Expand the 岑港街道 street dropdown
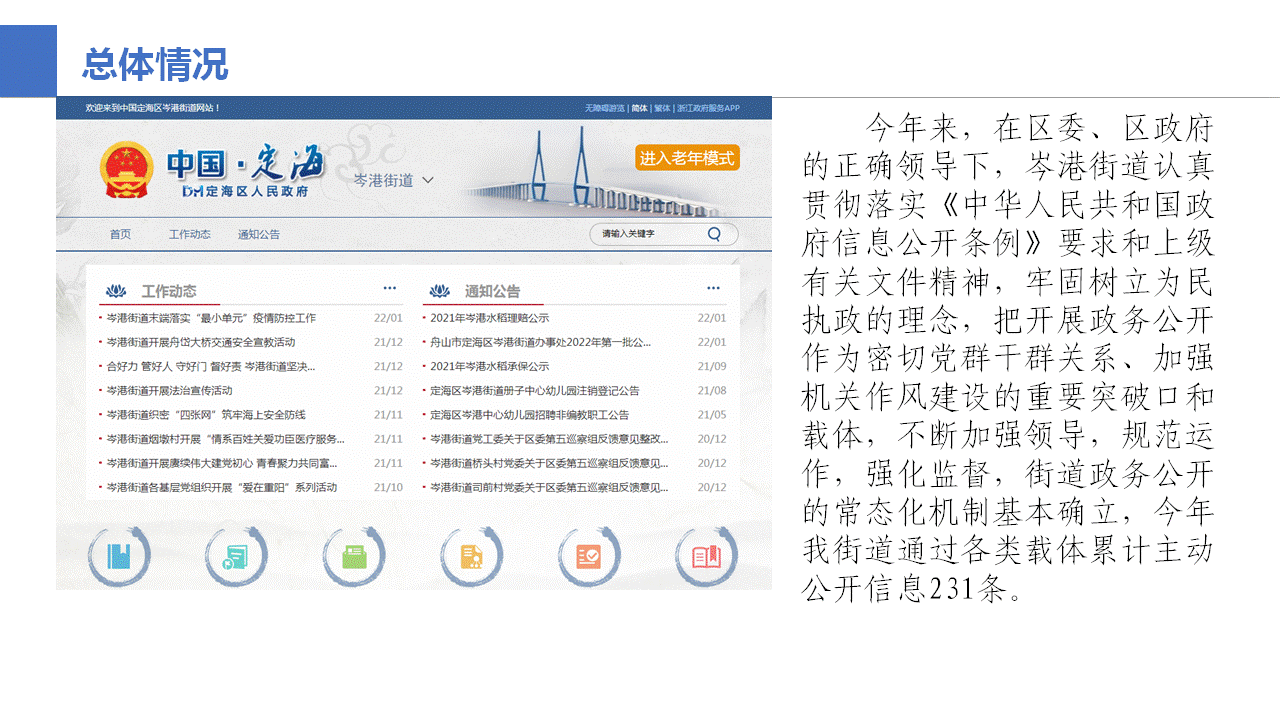The width and height of the screenshot is (1280, 720). pyautogui.click(x=394, y=181)
